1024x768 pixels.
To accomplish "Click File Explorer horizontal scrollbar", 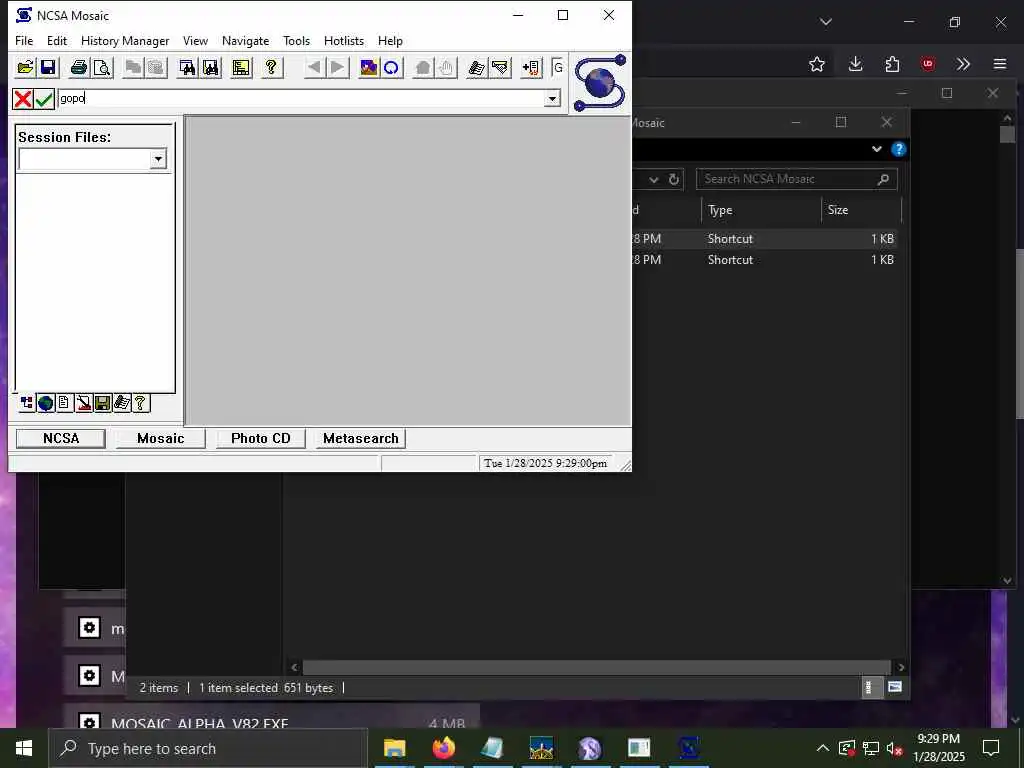I will (597, 667).
